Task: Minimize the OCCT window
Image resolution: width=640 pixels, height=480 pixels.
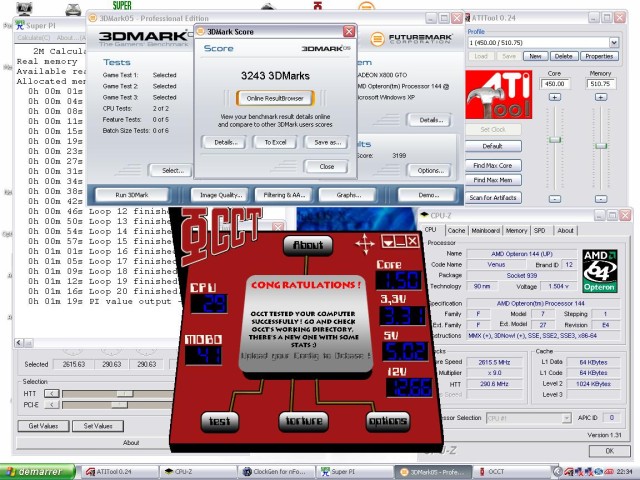Action: click(x=400, y=241)
